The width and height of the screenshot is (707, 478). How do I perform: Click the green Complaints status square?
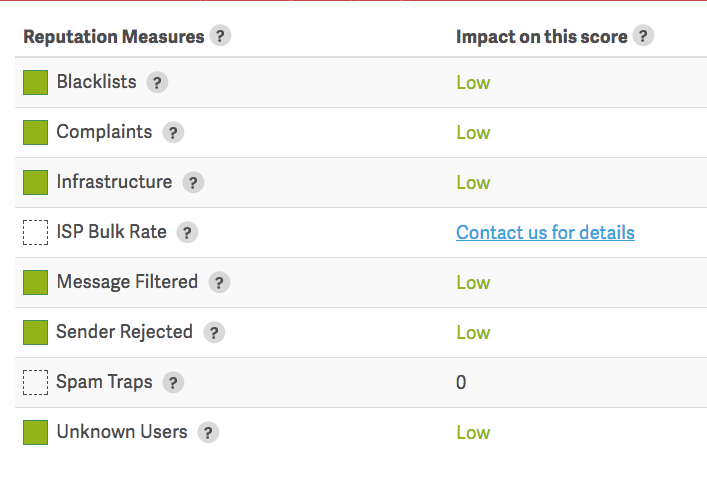[36, 133]
